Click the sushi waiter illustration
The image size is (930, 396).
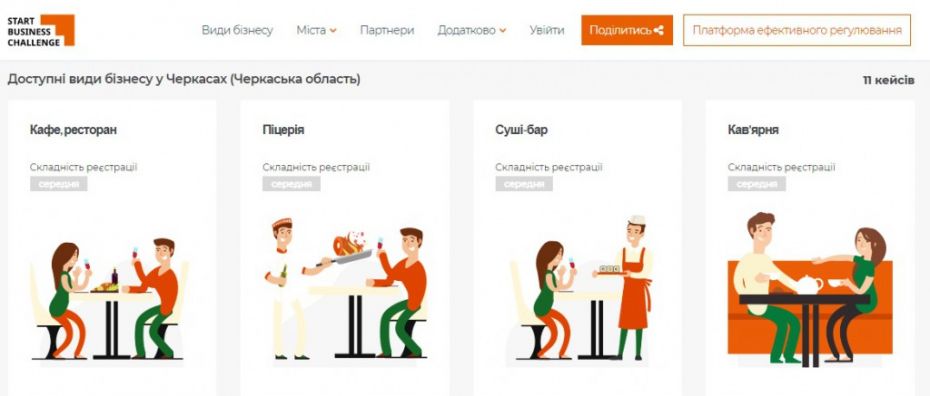581,288
